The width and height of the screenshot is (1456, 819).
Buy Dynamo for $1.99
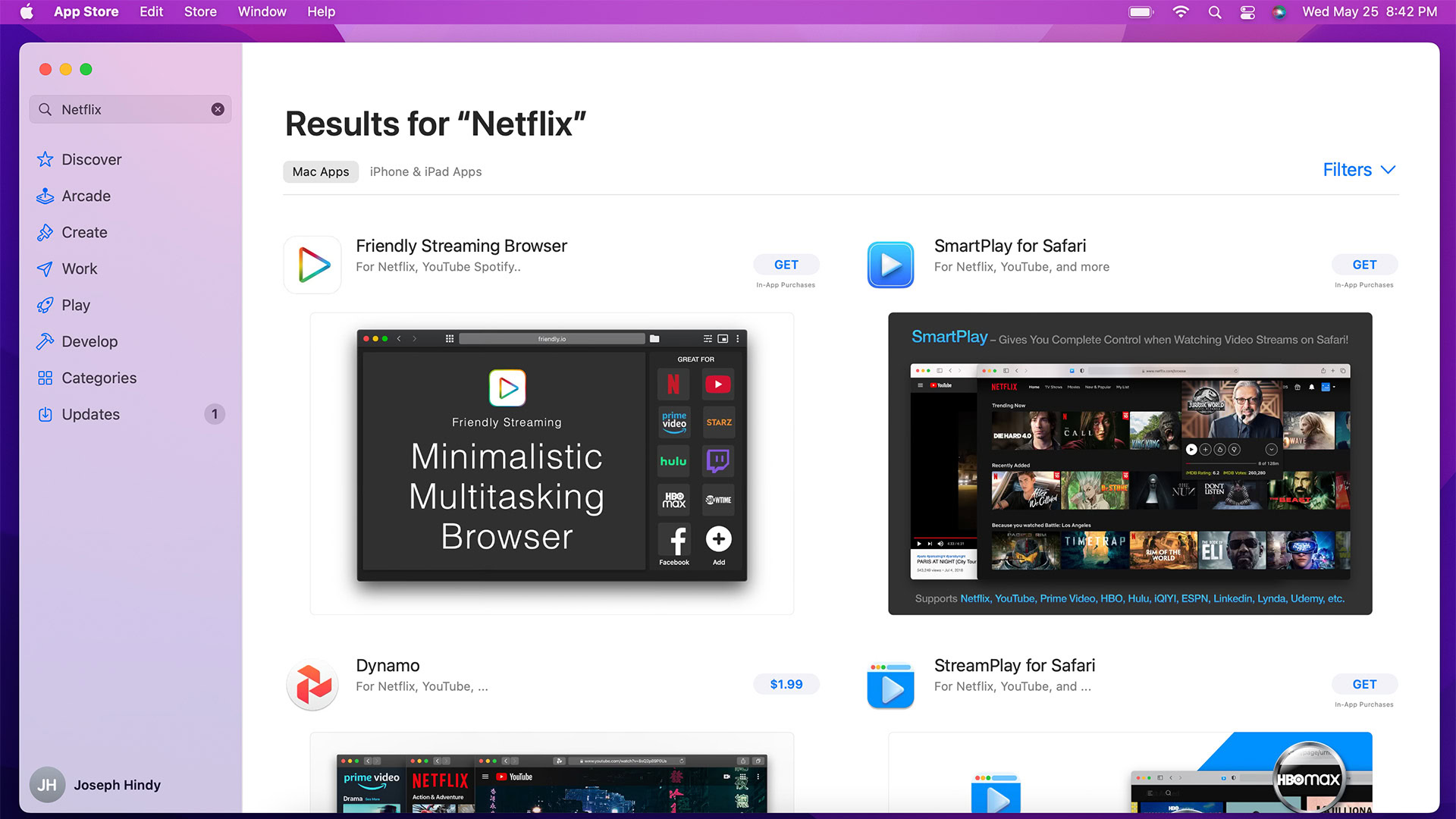pos(786,684)
